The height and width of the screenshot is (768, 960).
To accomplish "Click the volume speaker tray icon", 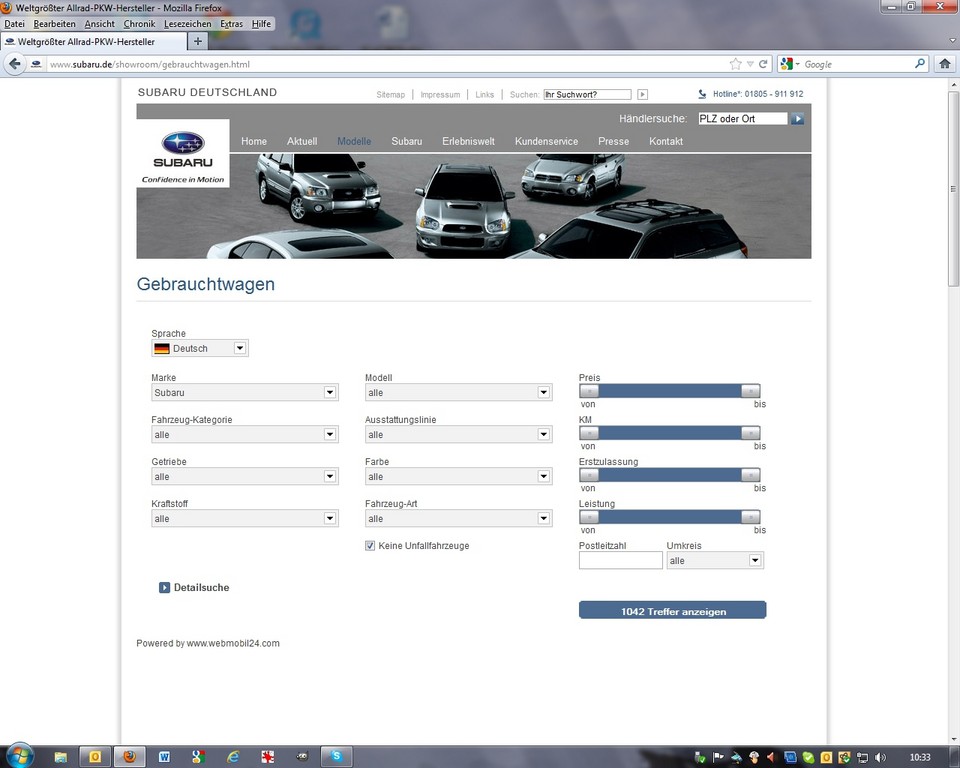I will tap(880, 758).
